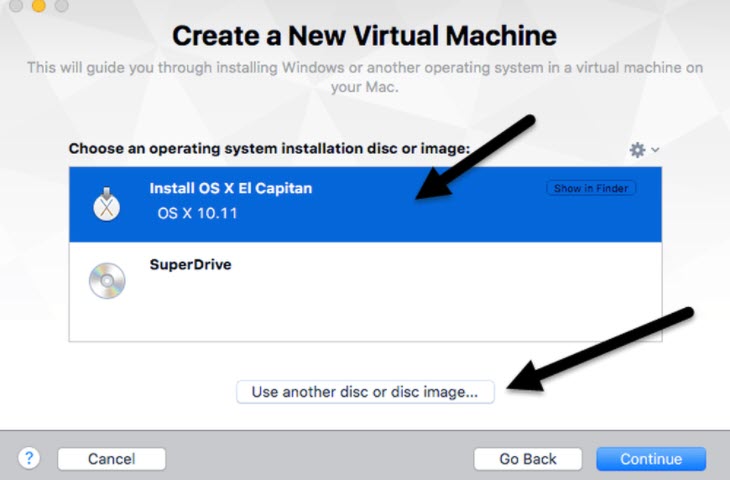The width and height of the screenshot is (730, 480).
Task: Cancel the new virtual machine wizard
Action: (112, 459)
